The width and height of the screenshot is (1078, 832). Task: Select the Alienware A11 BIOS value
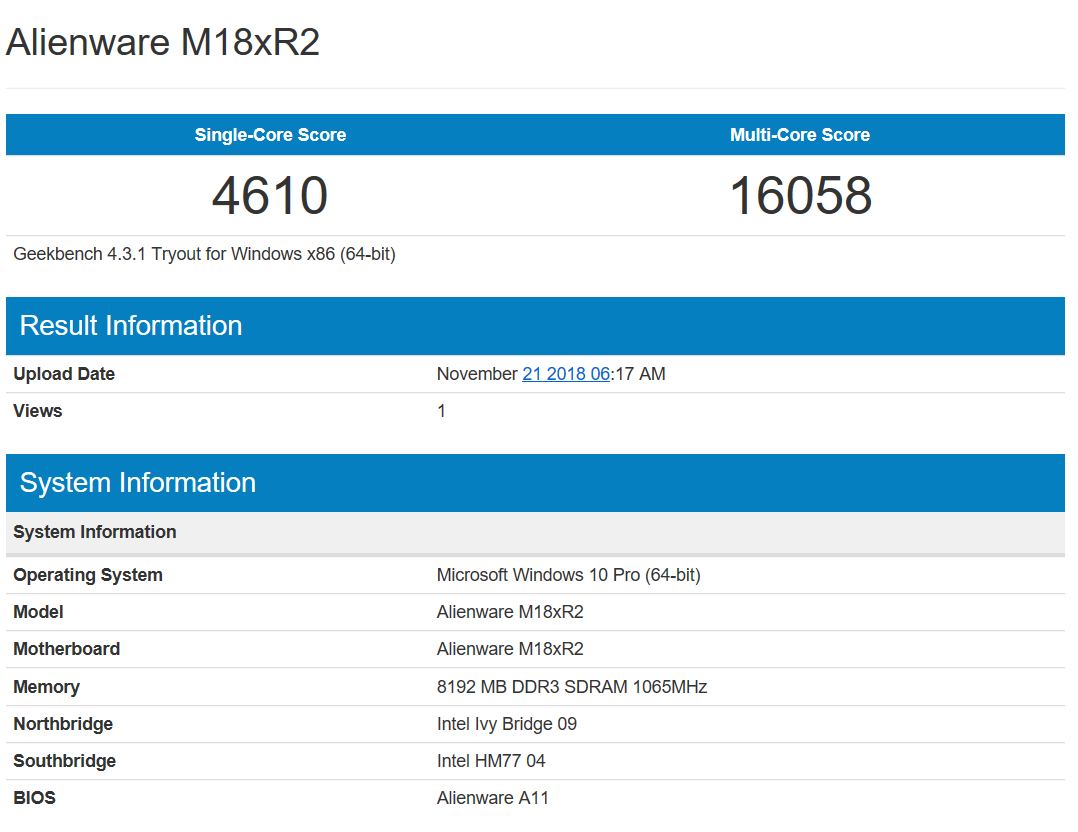click(x=493, y=798)
